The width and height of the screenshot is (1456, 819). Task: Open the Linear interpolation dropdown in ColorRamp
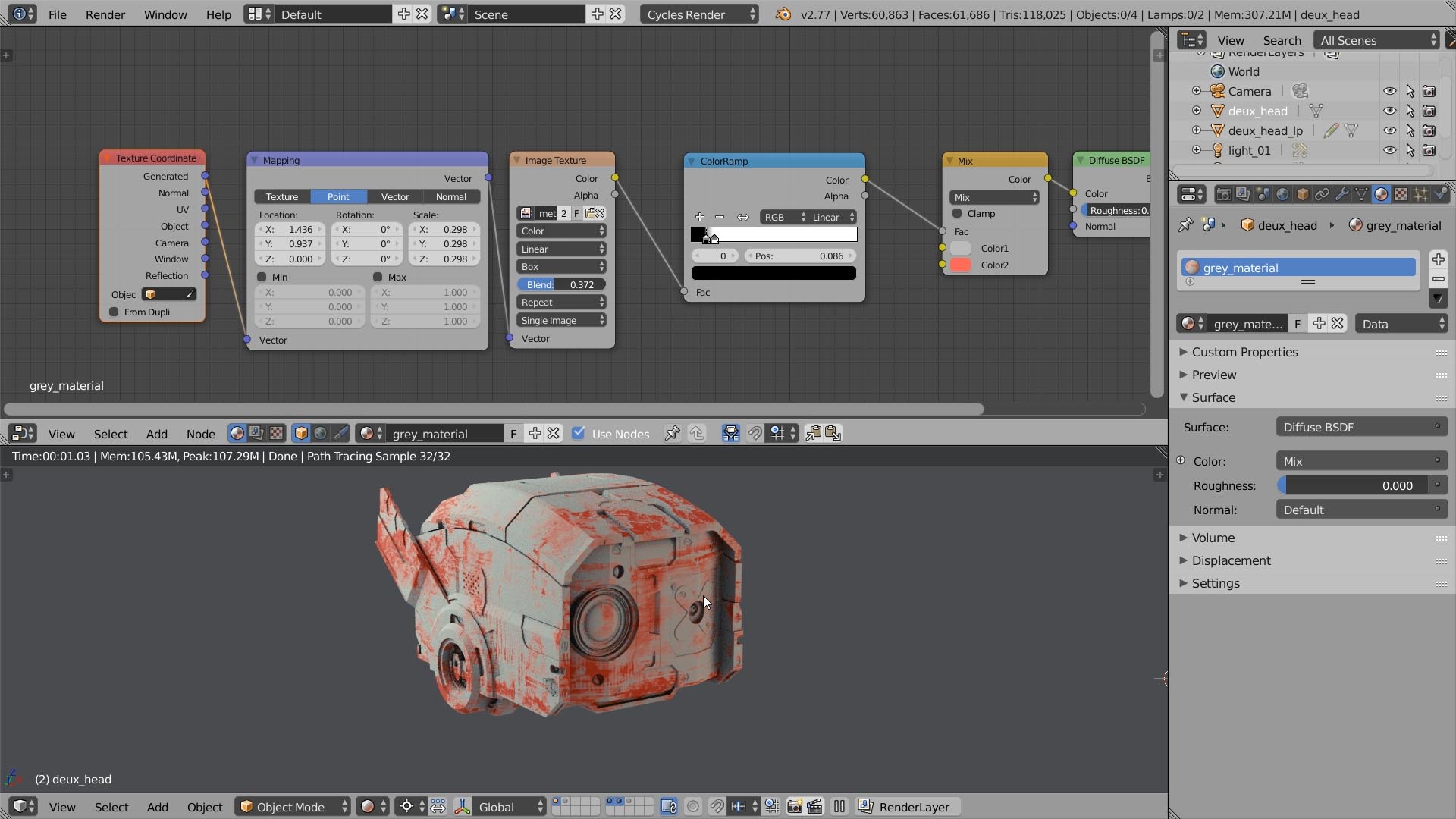tap(830, 217)
